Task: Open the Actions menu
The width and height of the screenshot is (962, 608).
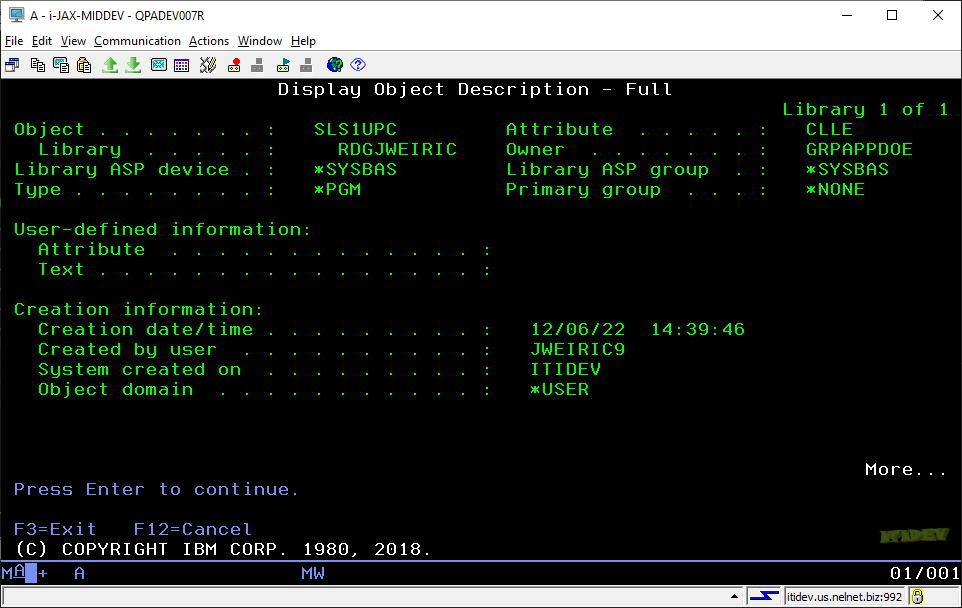Action: [x=208, y=41]
